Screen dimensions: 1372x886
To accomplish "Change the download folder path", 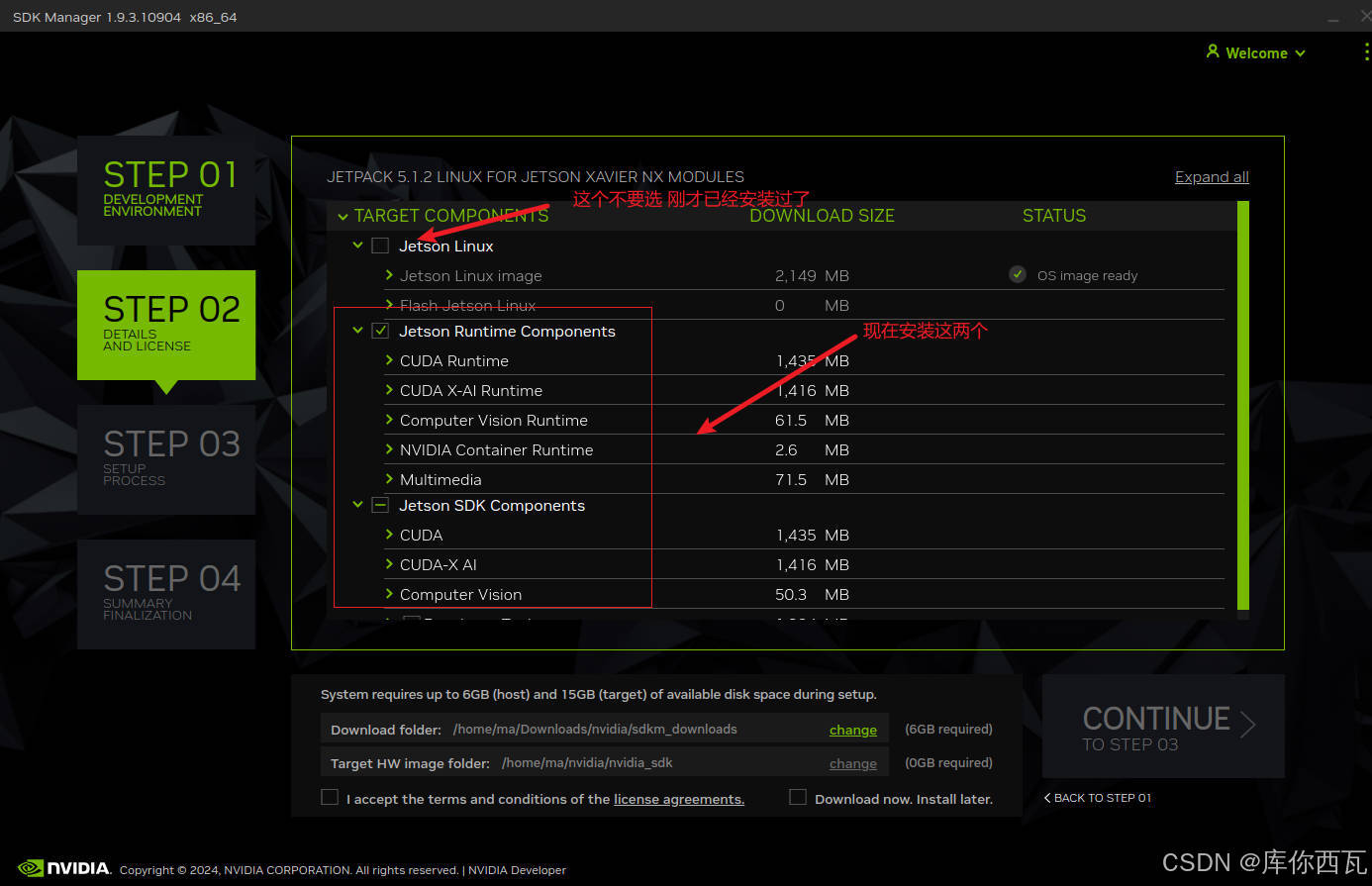I will (853, 730).
